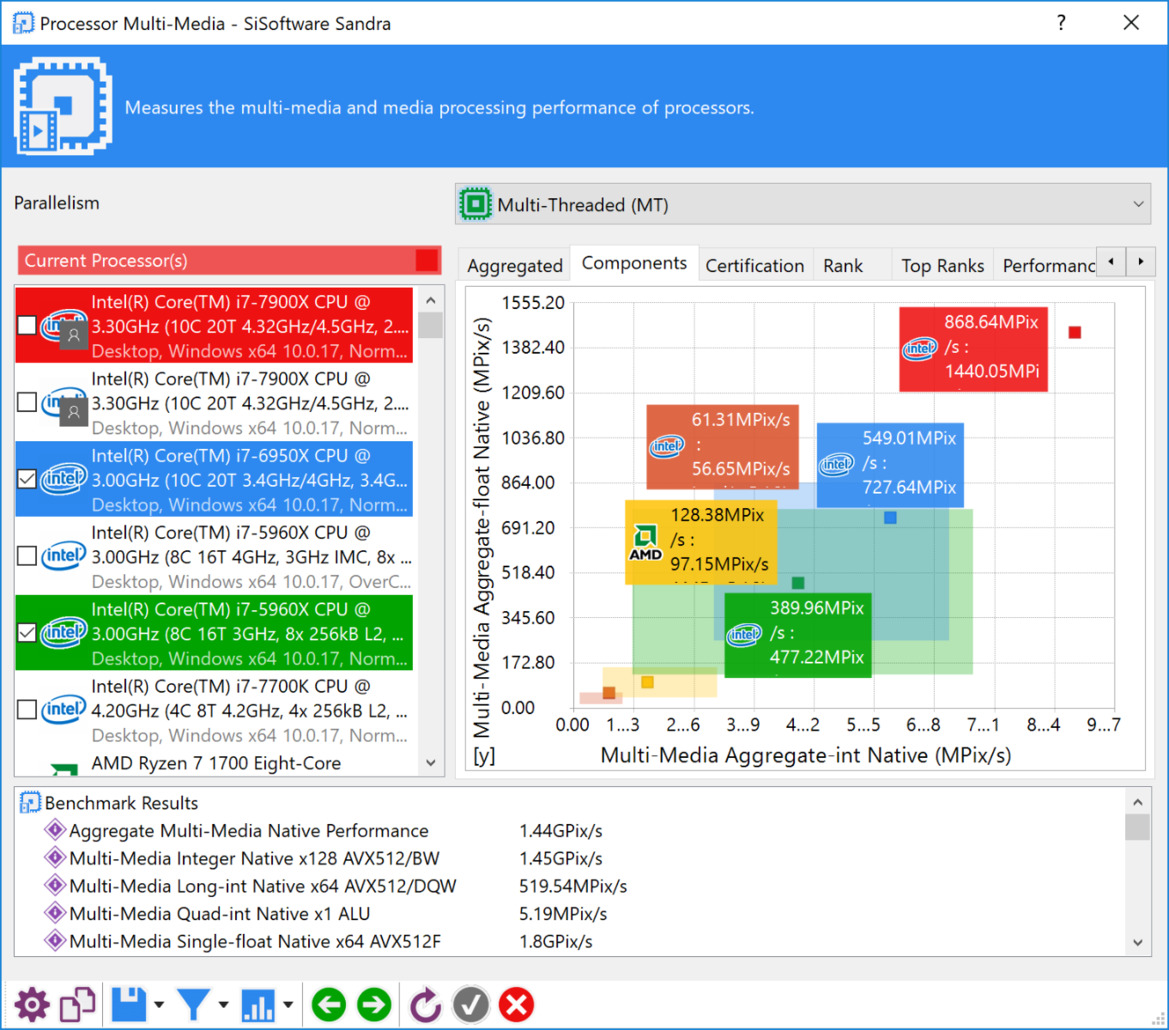
Task: Click the 5.19MPix/s Quad-int result value
Action: (x=563, y=914)
